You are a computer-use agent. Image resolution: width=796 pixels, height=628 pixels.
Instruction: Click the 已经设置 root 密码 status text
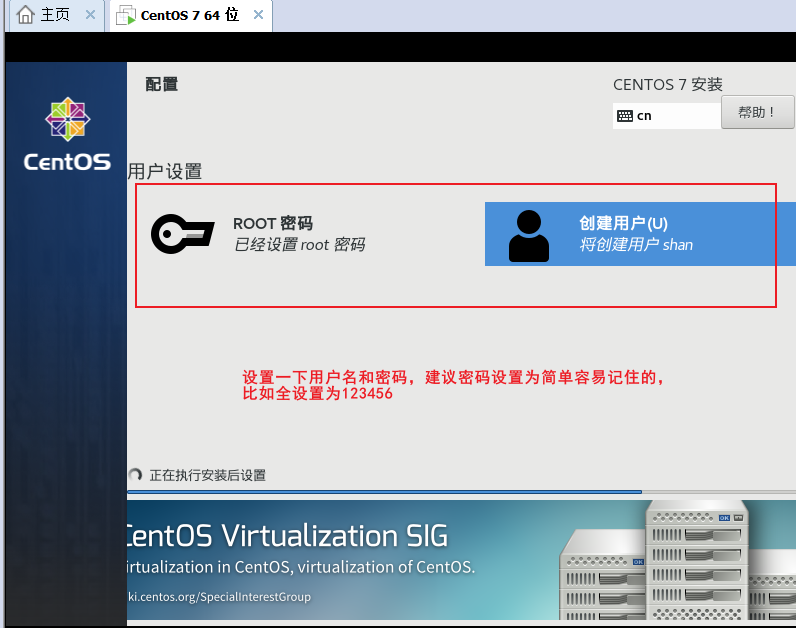[300, 245]
